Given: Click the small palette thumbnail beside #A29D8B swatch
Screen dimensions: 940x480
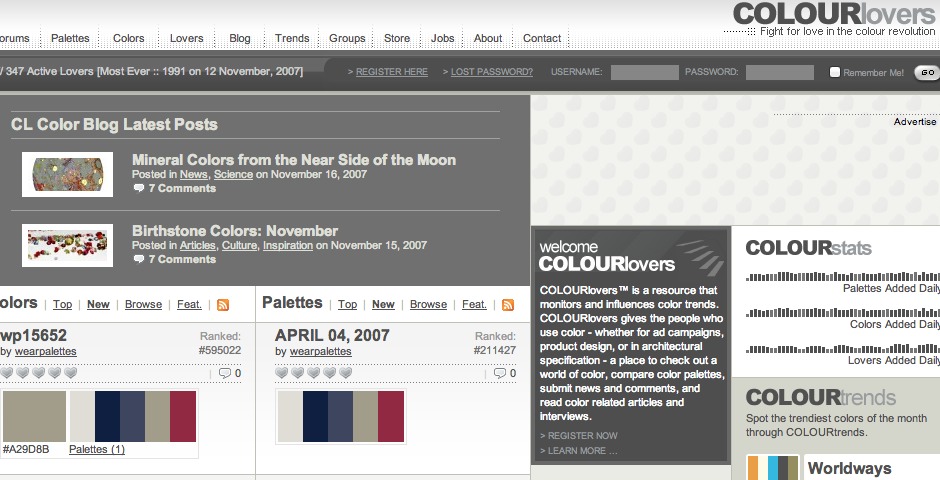Looking at the screenshot, I should pyautogui.click(x=133, y=416).
